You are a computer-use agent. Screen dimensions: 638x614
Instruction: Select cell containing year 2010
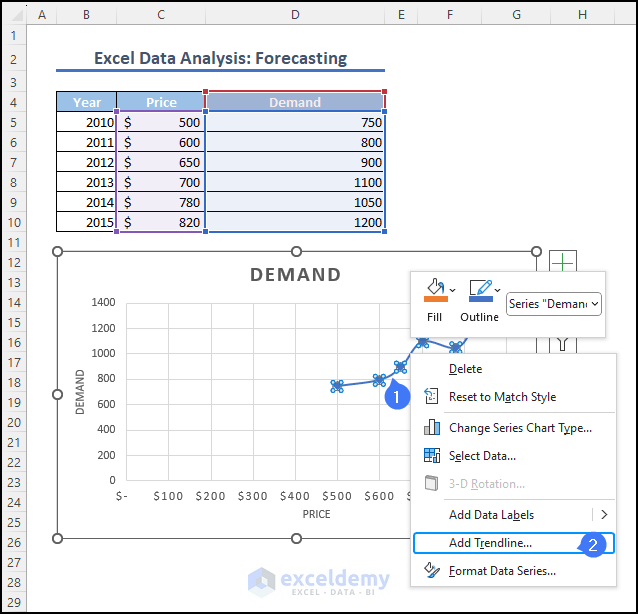pos(87,122)
